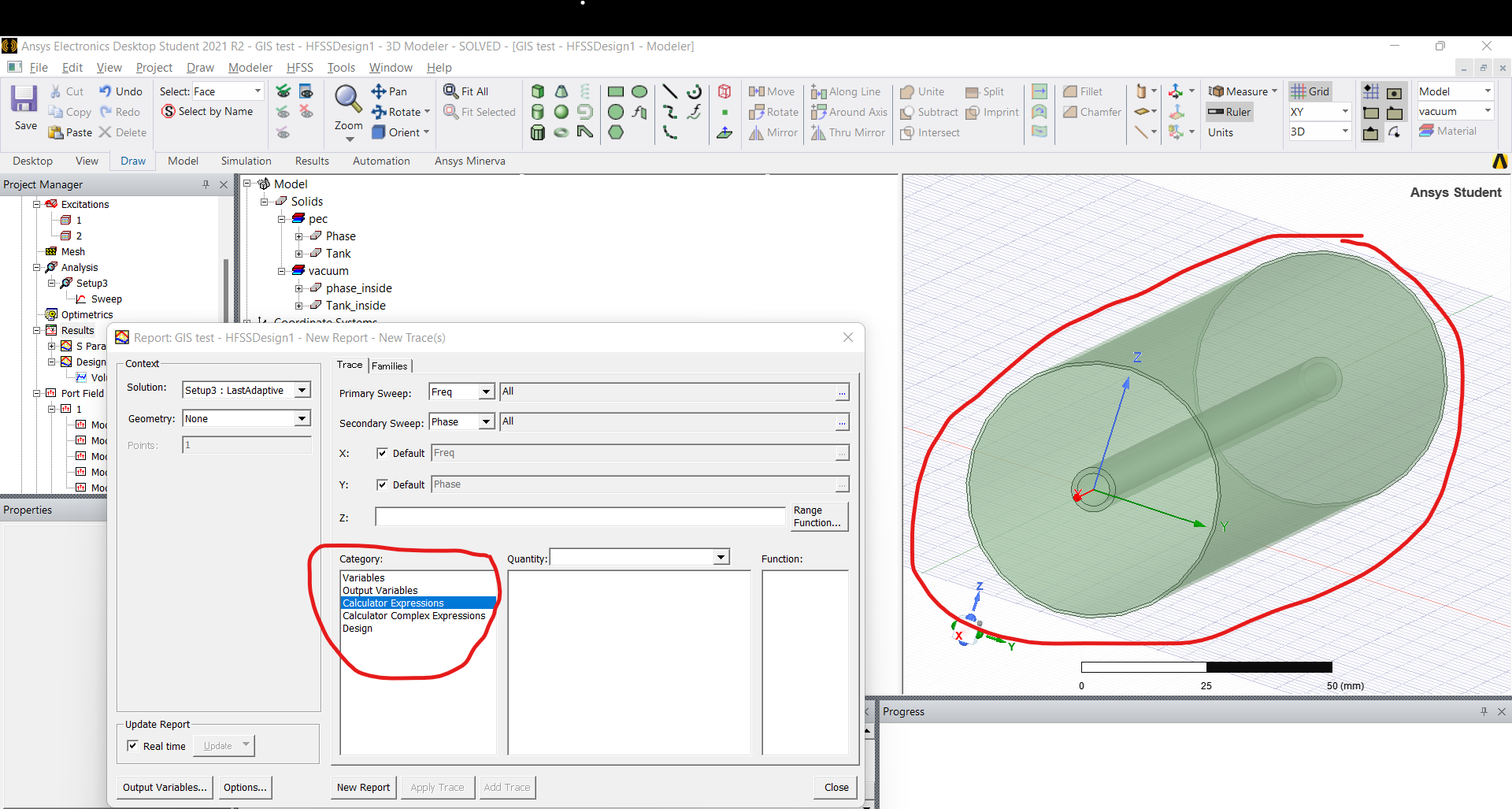1512x809 pixels.
Task: Select the Draw rectangle tool
Action: (x=616, y=91)
